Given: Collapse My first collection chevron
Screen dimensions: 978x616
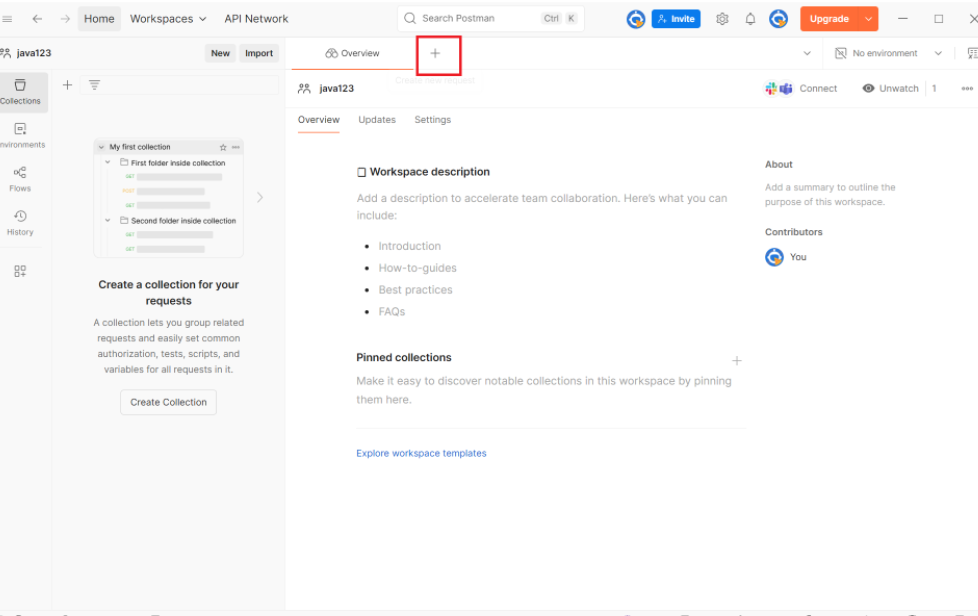Looking at the screenshot, I should (101, 147).
